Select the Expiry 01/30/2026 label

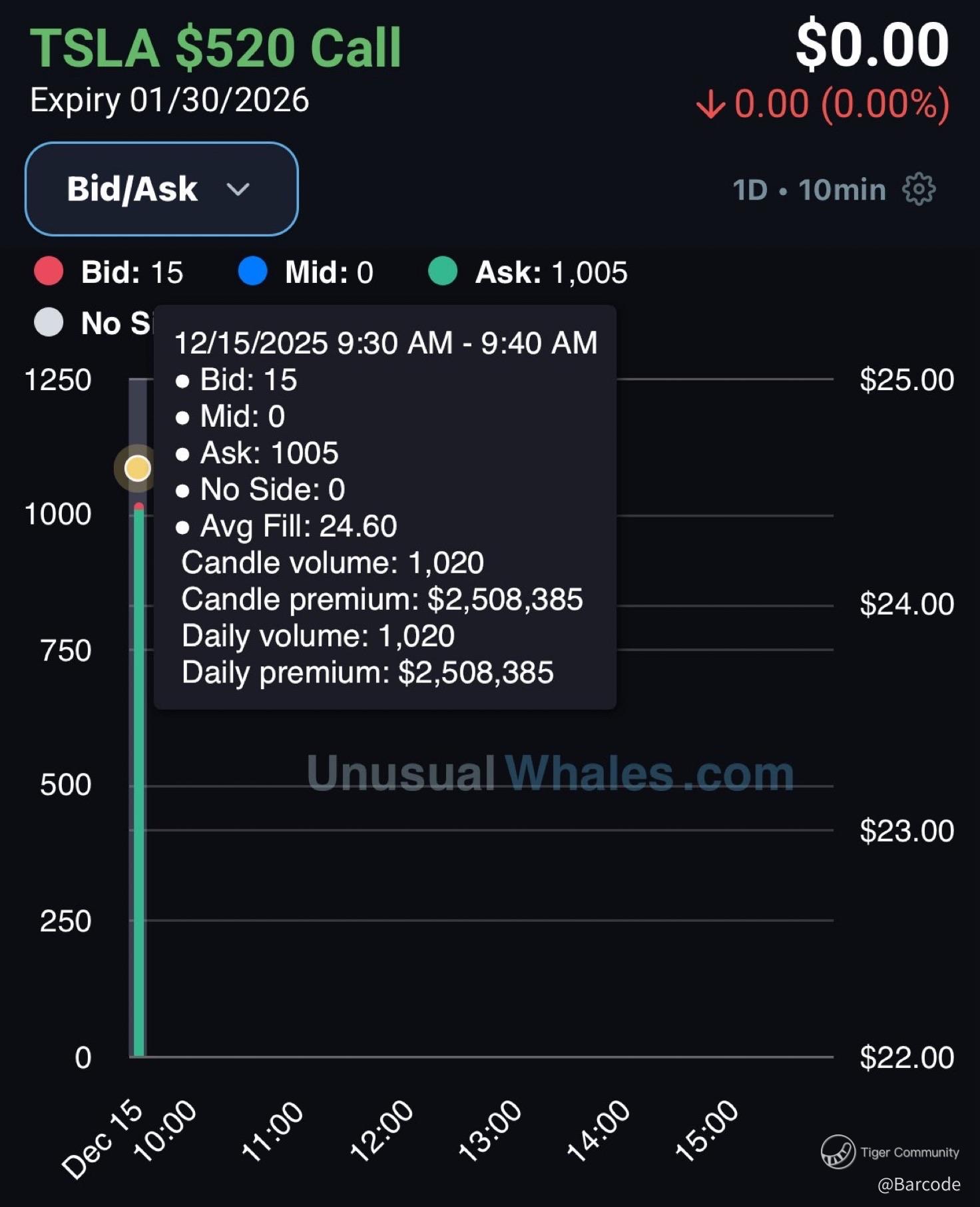tap(170, 101)
